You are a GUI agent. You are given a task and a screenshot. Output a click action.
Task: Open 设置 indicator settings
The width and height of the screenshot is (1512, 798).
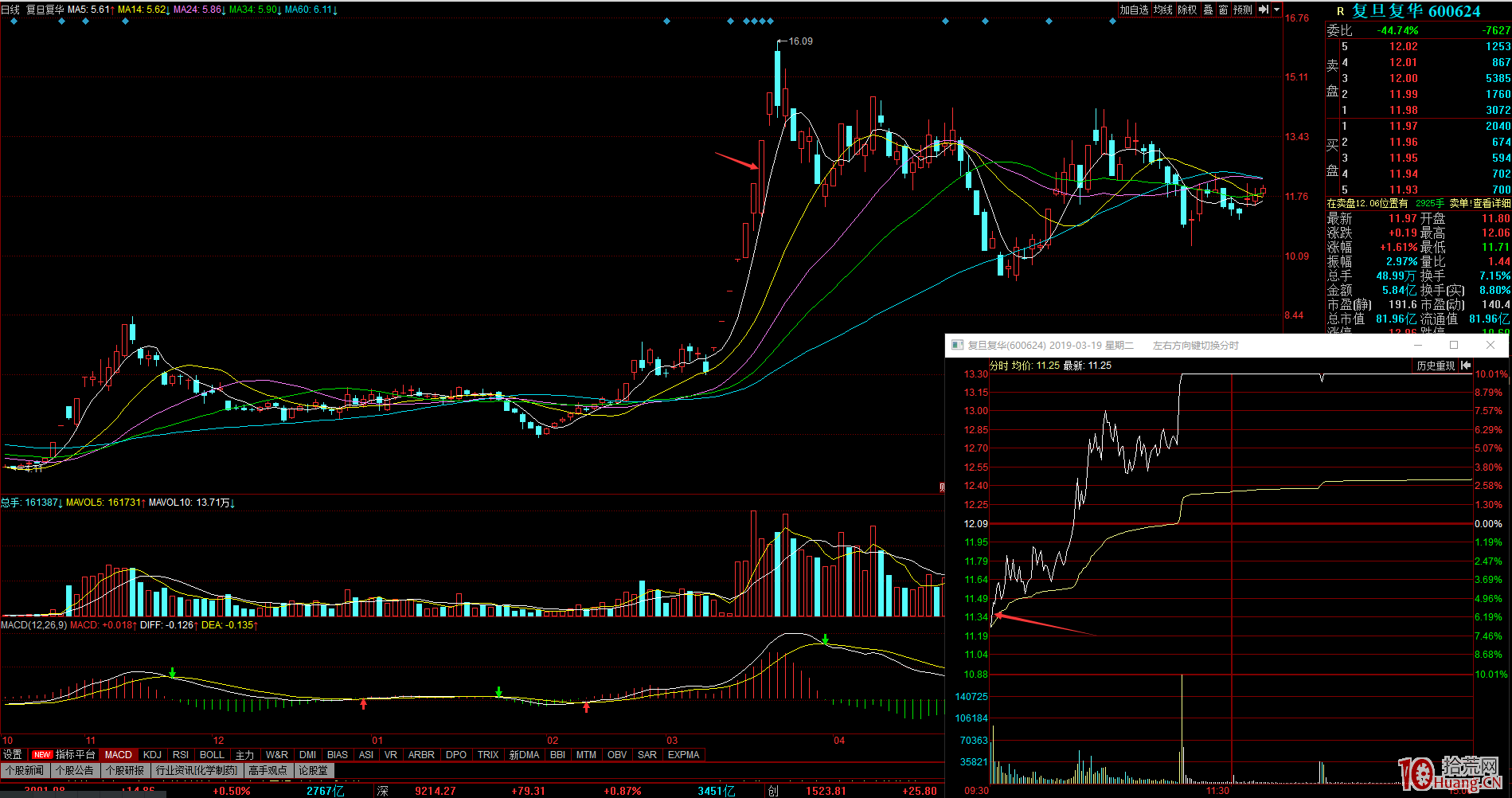(x=13, y=754)
